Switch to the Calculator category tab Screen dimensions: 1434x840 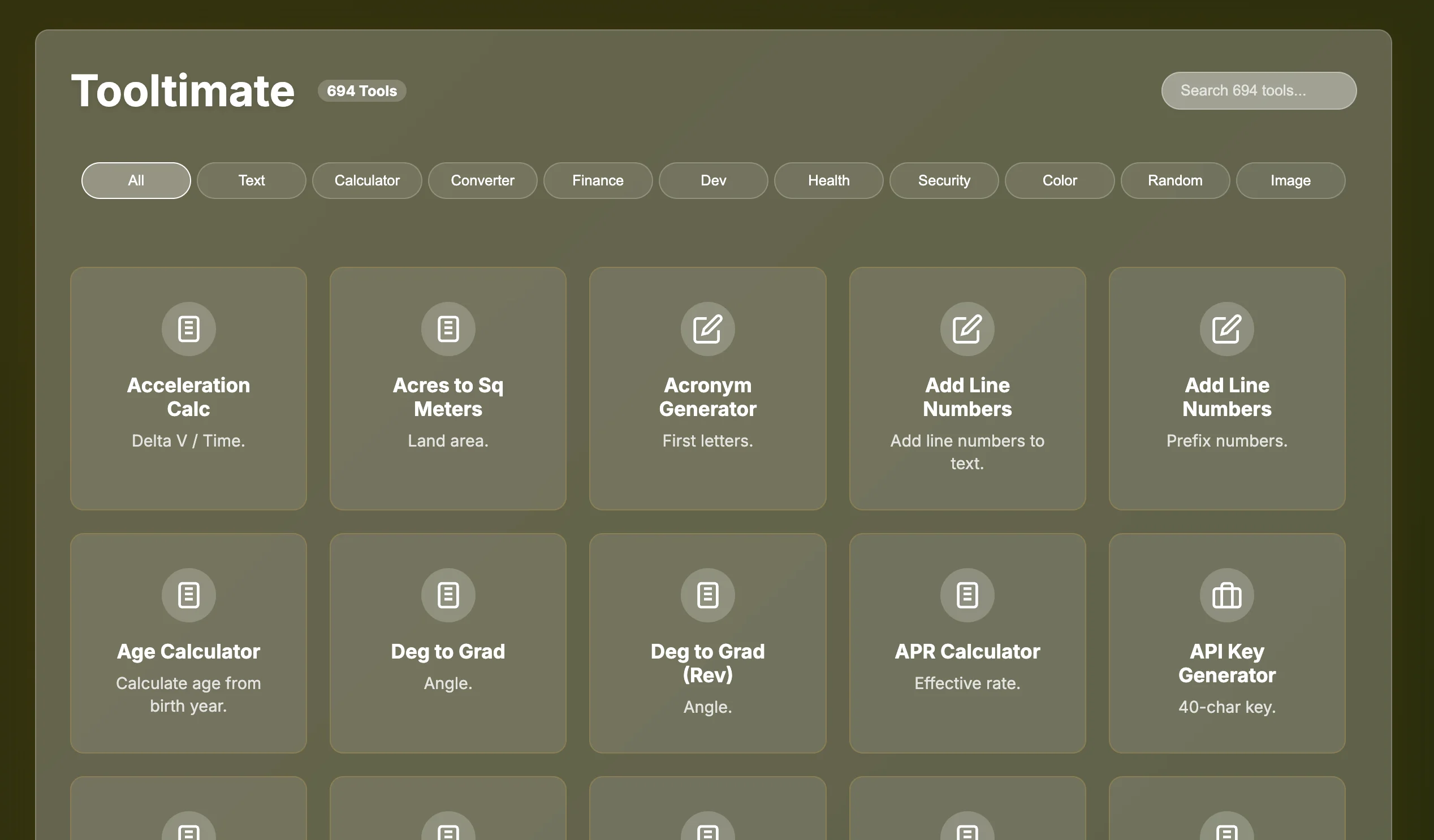[366, 180]
